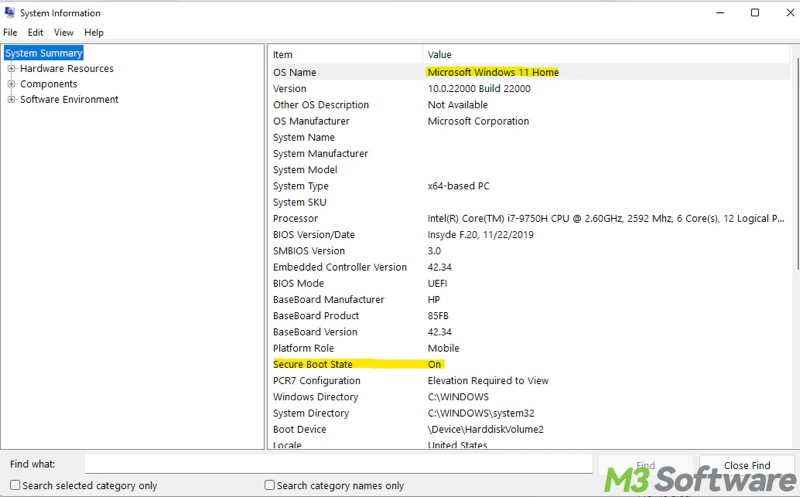Select BaseBoard Manufacturer row label
Viewport: 800px width, 497px height.
click(x=329, y=300)
